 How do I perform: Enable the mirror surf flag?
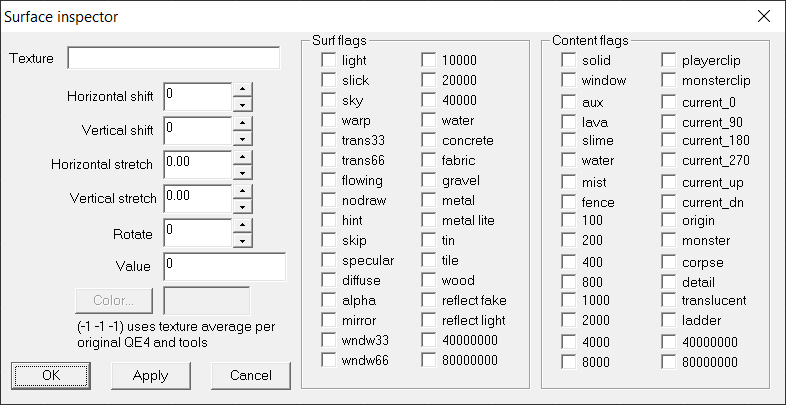coord(328,321)
